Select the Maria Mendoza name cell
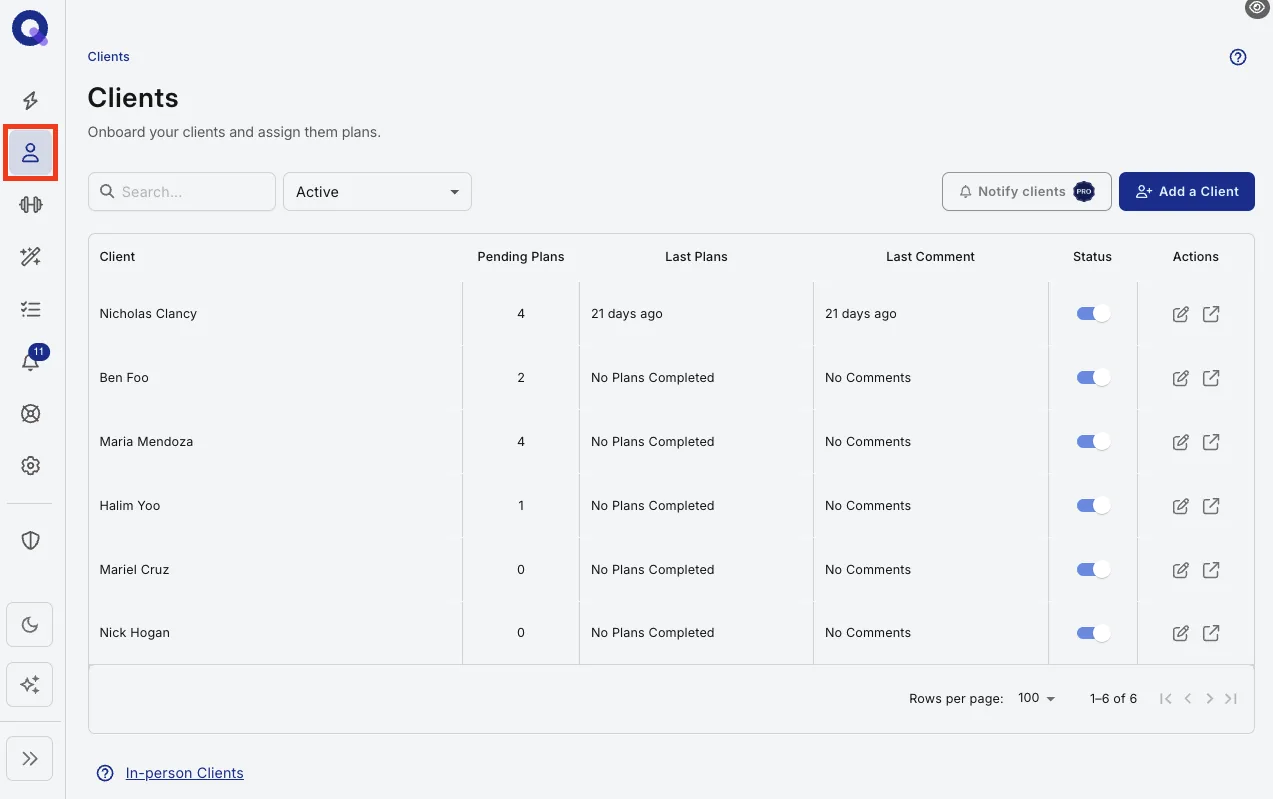The image size is (1273, 799). 275,442
